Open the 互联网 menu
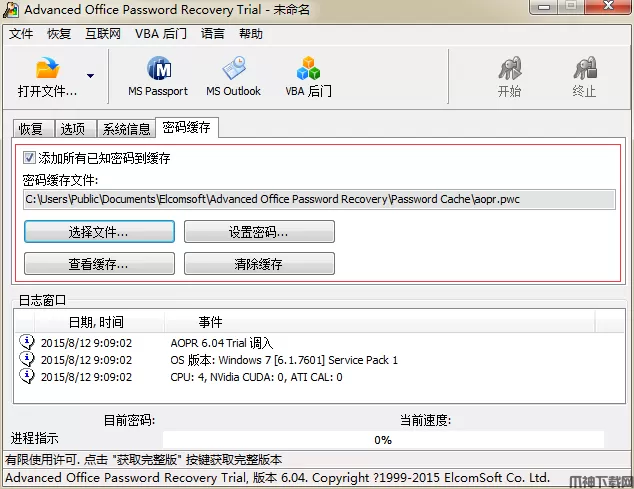The image size is (634, 489). pos(103,34)
